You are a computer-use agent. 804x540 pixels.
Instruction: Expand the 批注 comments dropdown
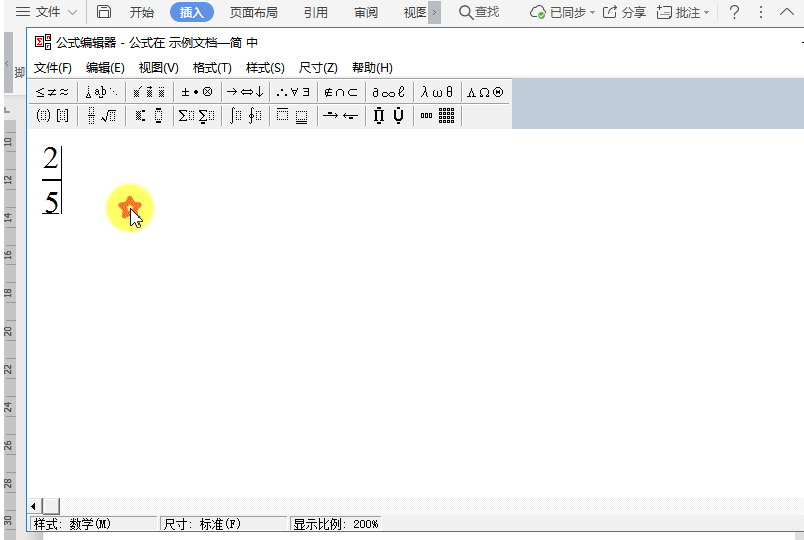707,13
